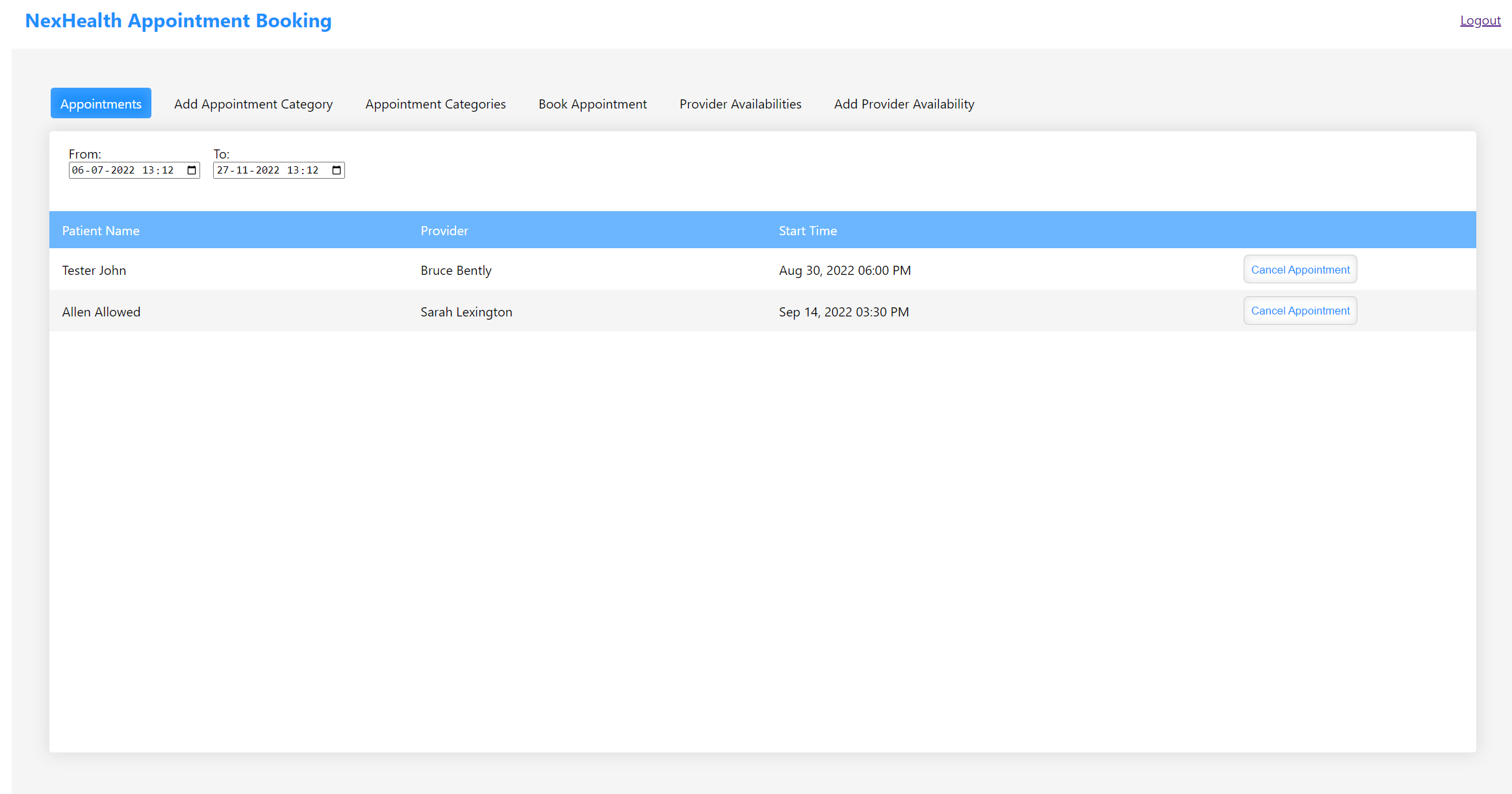Image resolution: width=1512 pixels, height=794 pixels.
Task: Select the Book Appointment tab
Action: 593,104
